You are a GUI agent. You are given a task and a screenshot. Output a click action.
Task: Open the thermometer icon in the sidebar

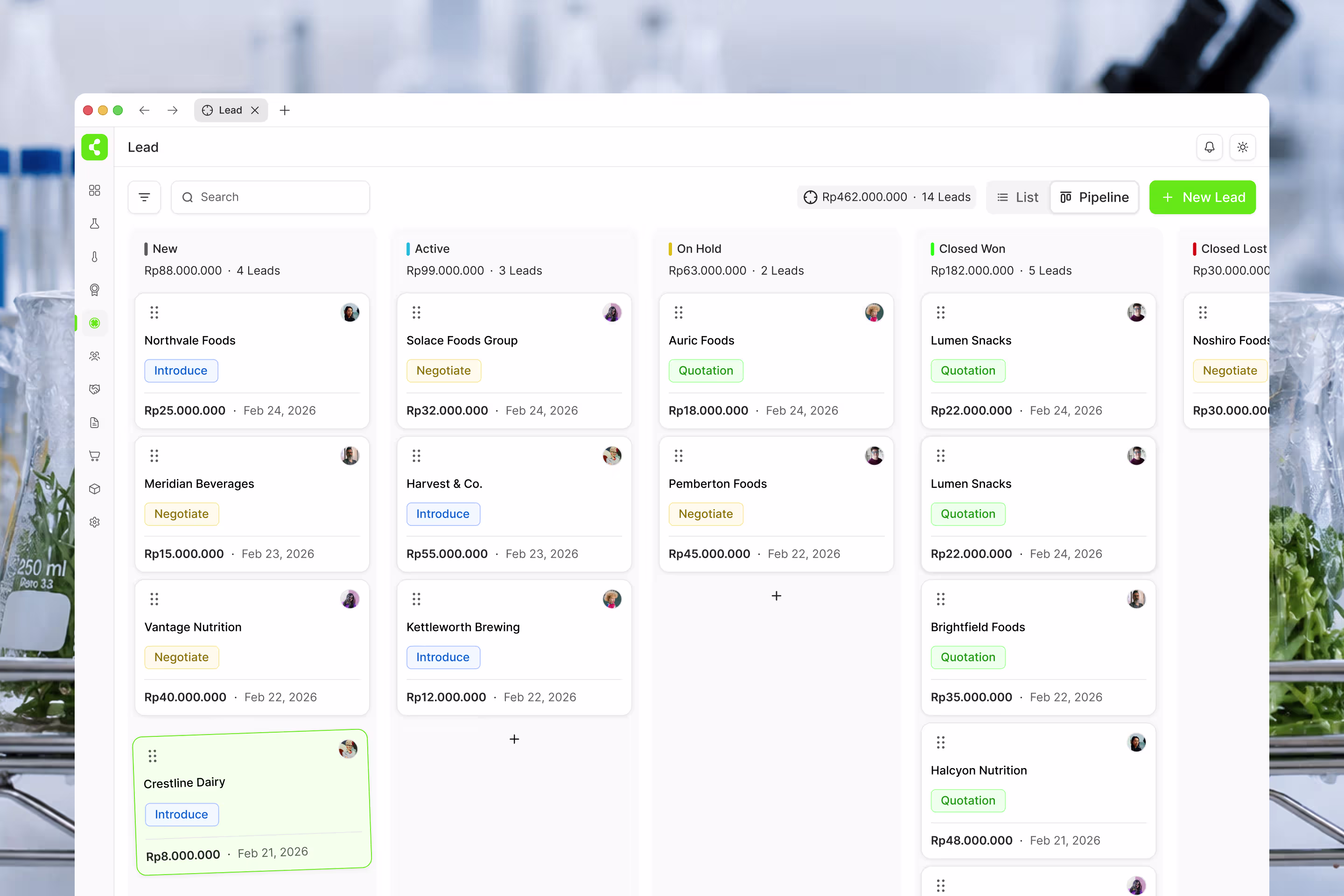[x=95, y=257]
